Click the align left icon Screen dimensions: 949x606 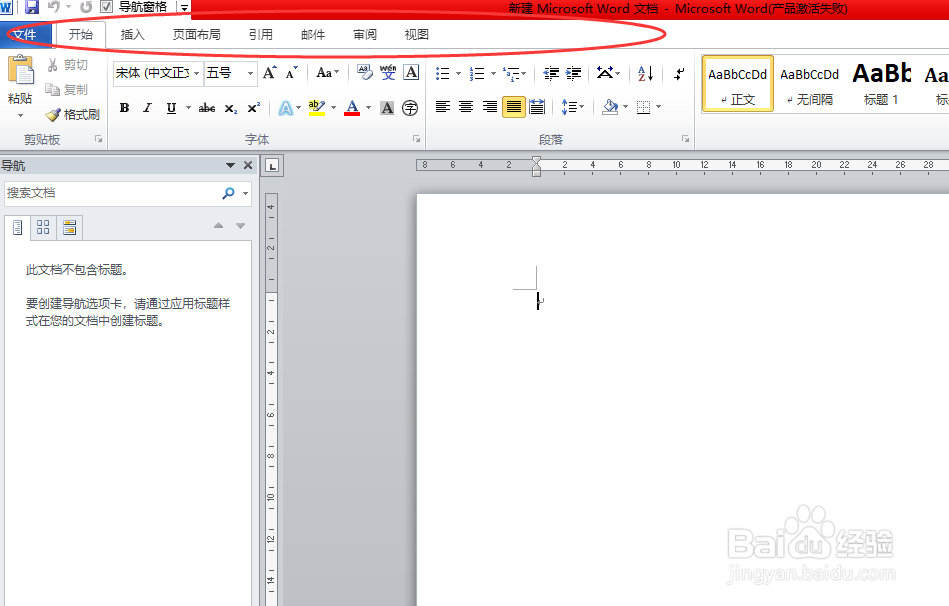click(x=442, y=107)
